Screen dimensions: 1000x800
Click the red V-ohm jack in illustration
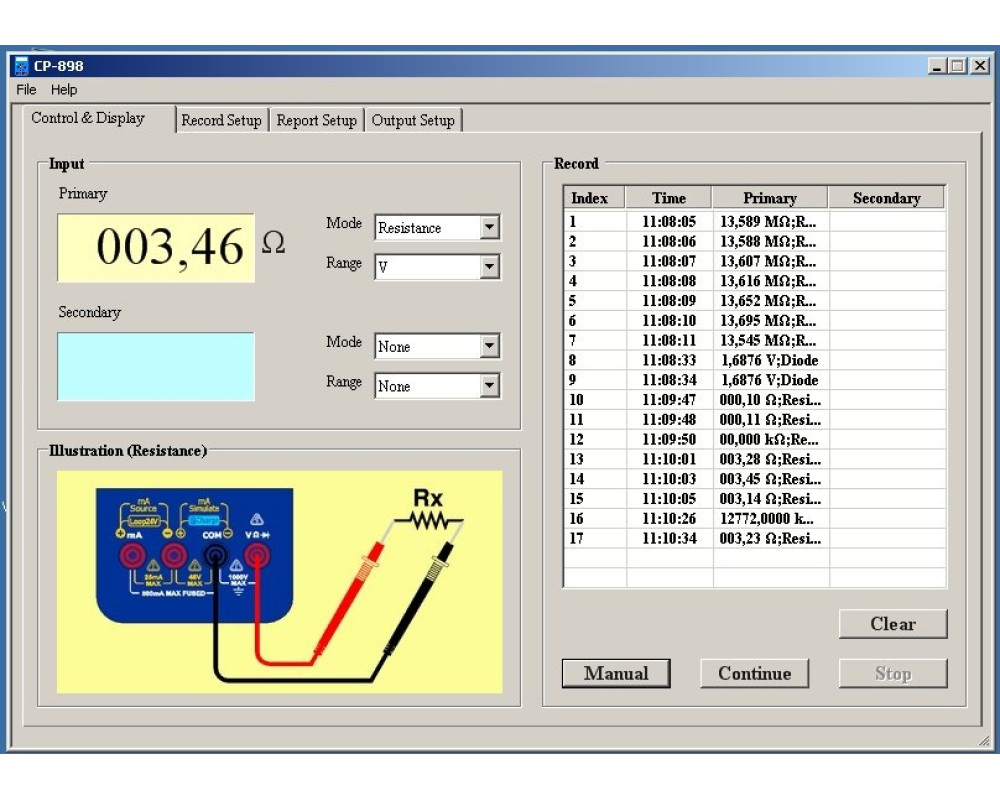click(x=257, y=555)
